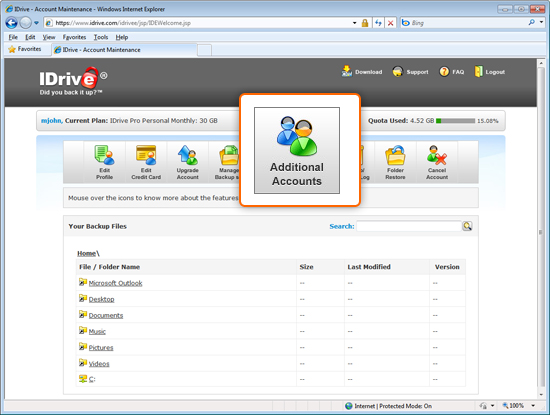Refresh the page with the refresh icon
The width and height of the screenshot is (550, 415).
(x=378, y=23)
